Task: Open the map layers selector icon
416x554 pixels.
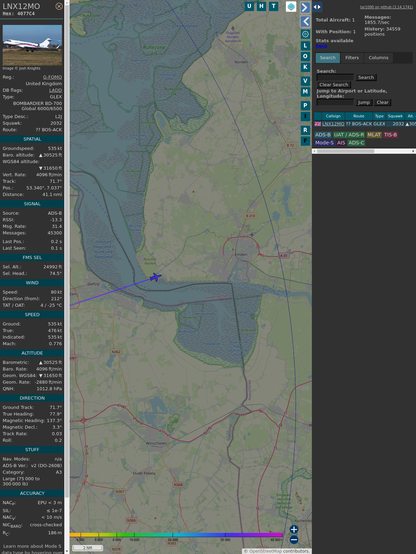Action: tap(291, 6)
